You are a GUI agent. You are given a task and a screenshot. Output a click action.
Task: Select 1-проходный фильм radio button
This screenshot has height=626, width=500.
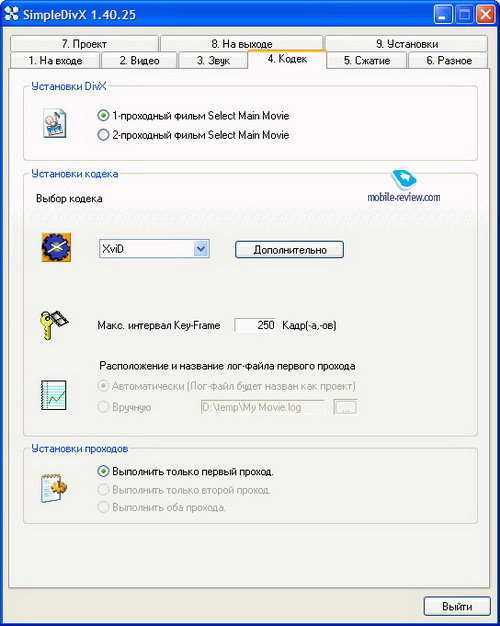pyautogui.click(x=103, y=116)
